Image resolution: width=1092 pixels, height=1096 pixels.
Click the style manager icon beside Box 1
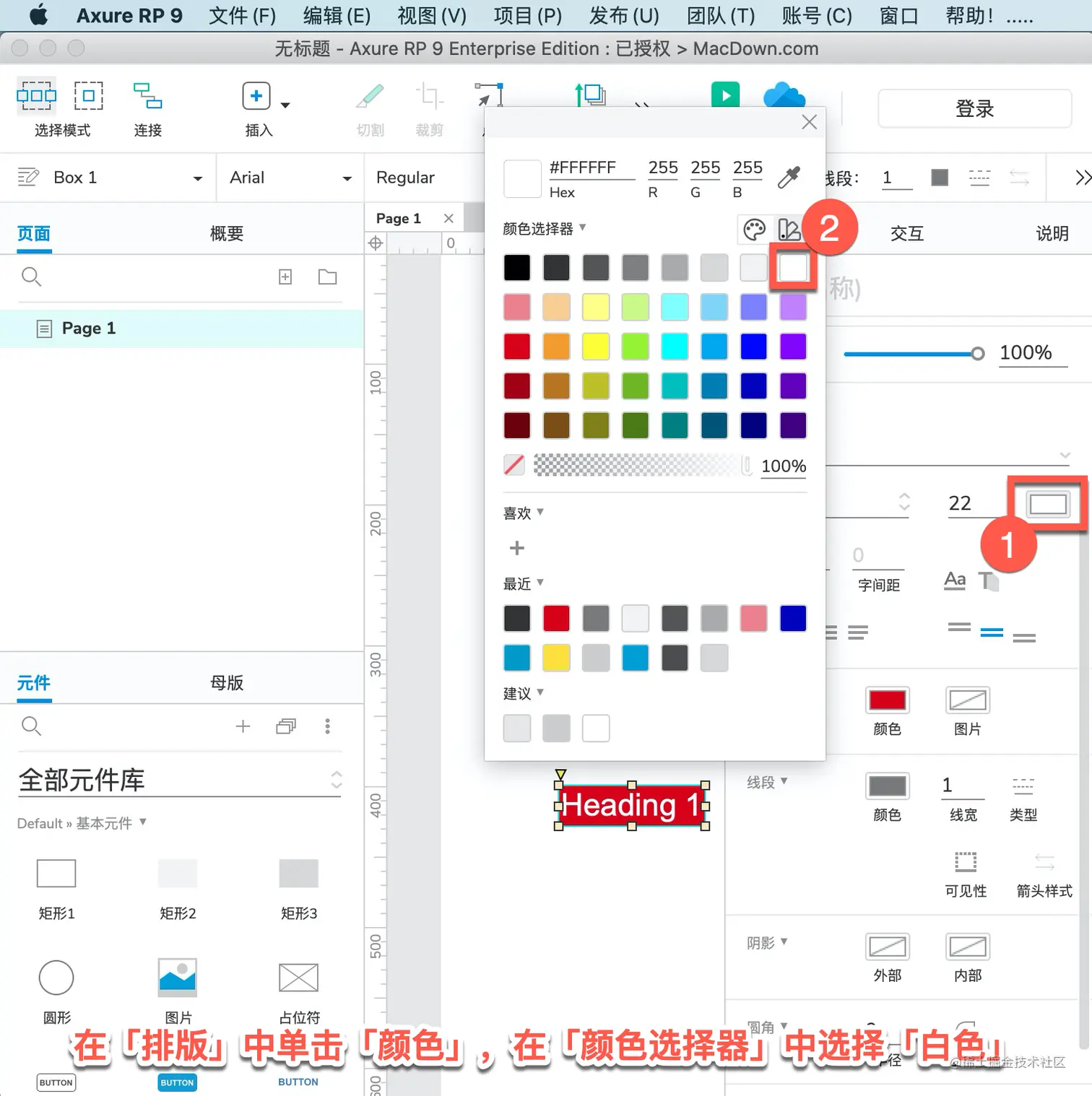tap(28, 177)
